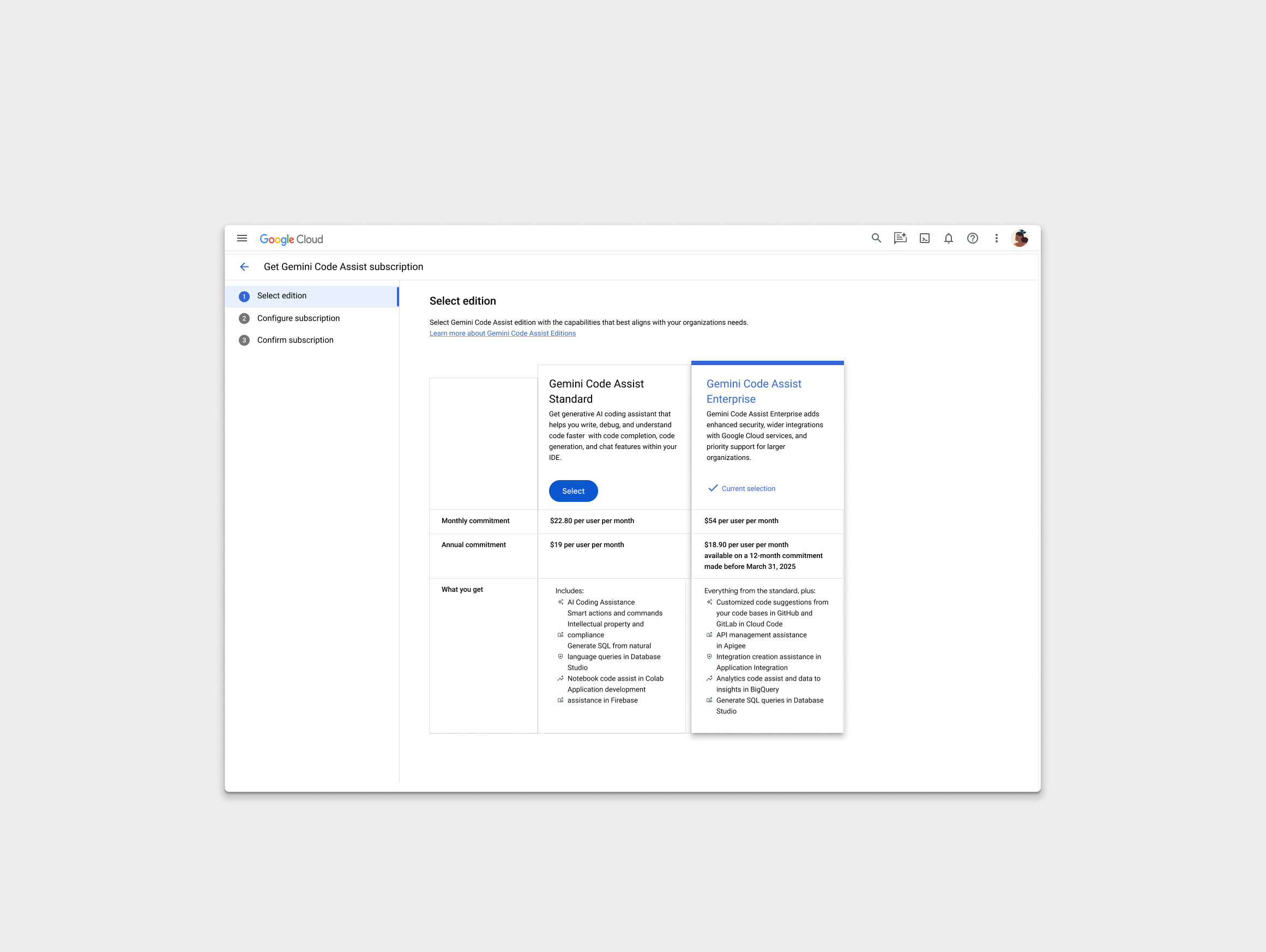The image size is (1266, 952).
Task: Open Learn more about Gemini Code Assist Editions
Action: pos(503,333)
